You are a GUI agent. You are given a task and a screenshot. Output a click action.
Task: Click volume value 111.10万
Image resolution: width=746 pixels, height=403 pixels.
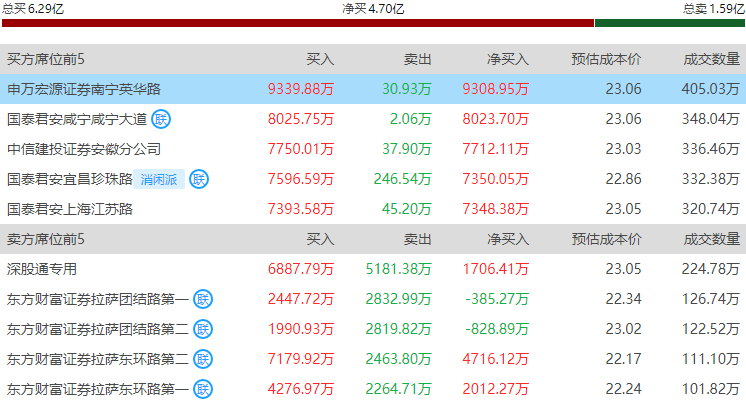[711, 359]
